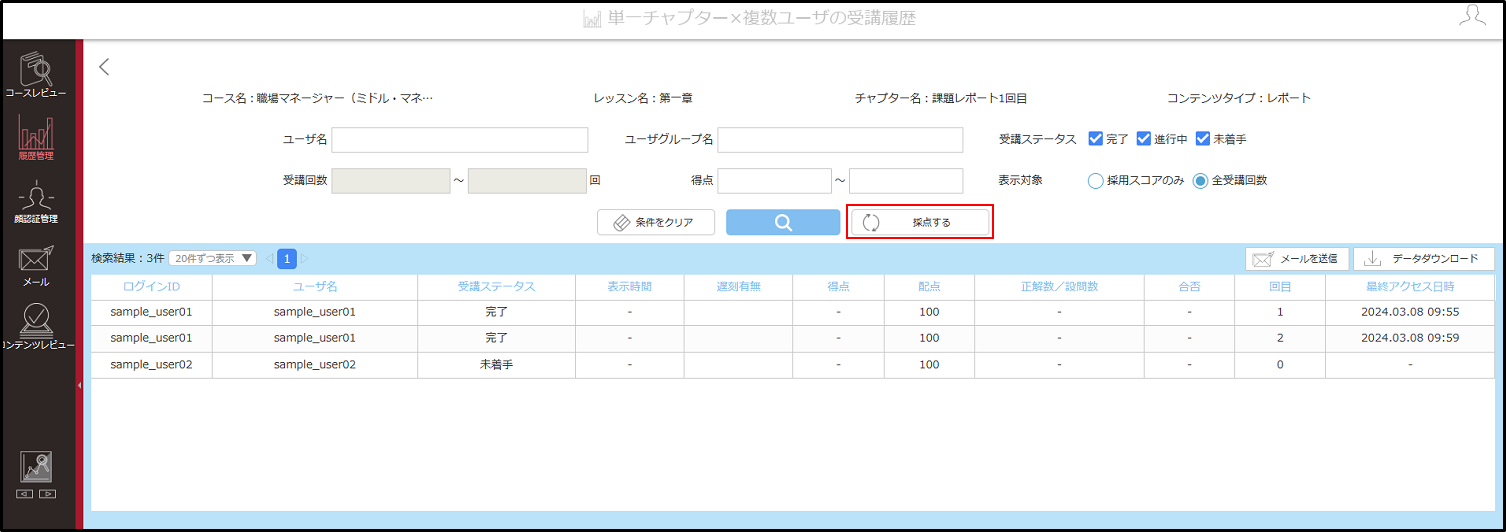Click the right arrow below sidebar image icon
This screenshot has width=1506, height=532.
(47, 494)
